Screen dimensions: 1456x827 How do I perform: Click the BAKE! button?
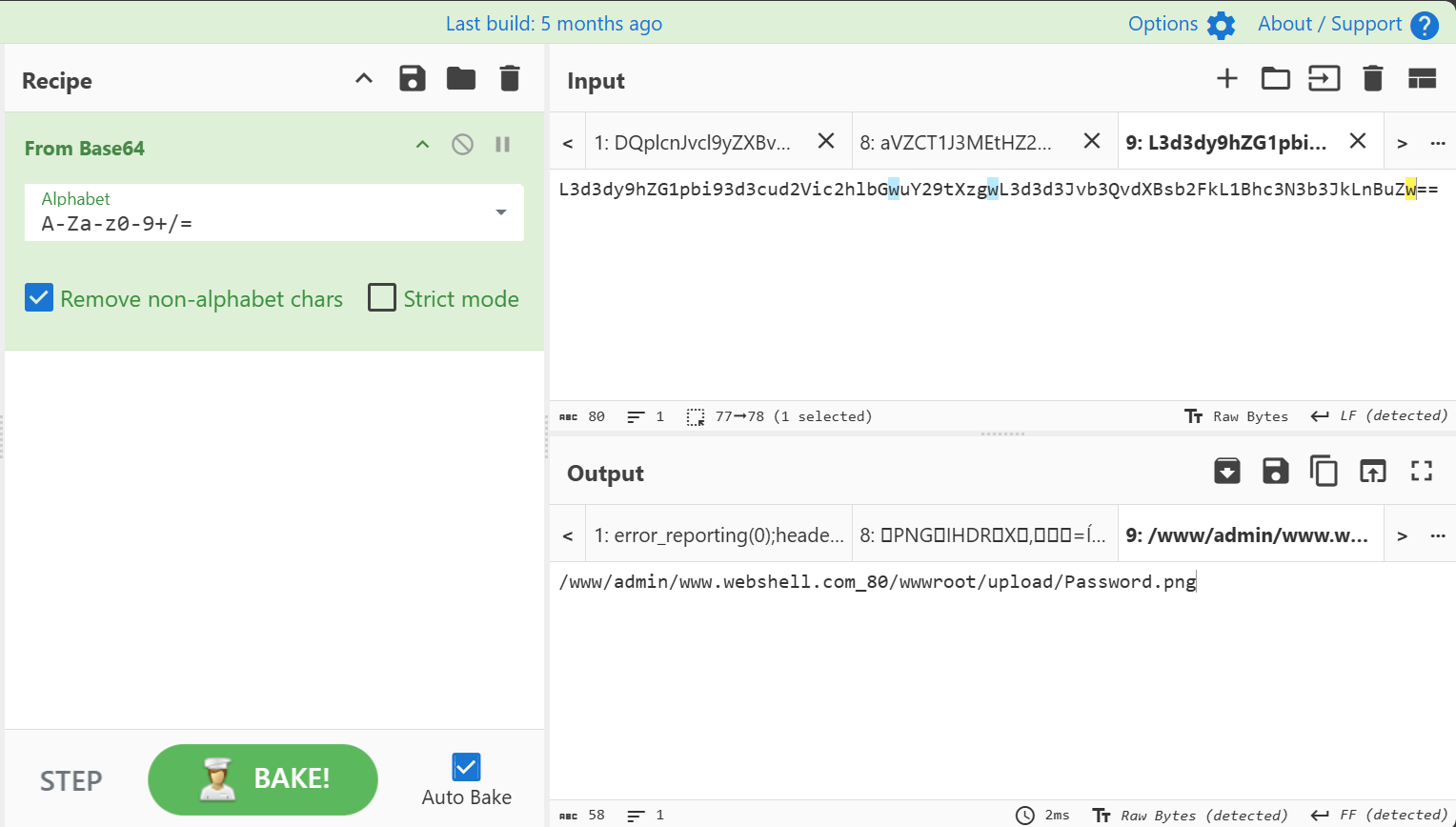point(263,779)
